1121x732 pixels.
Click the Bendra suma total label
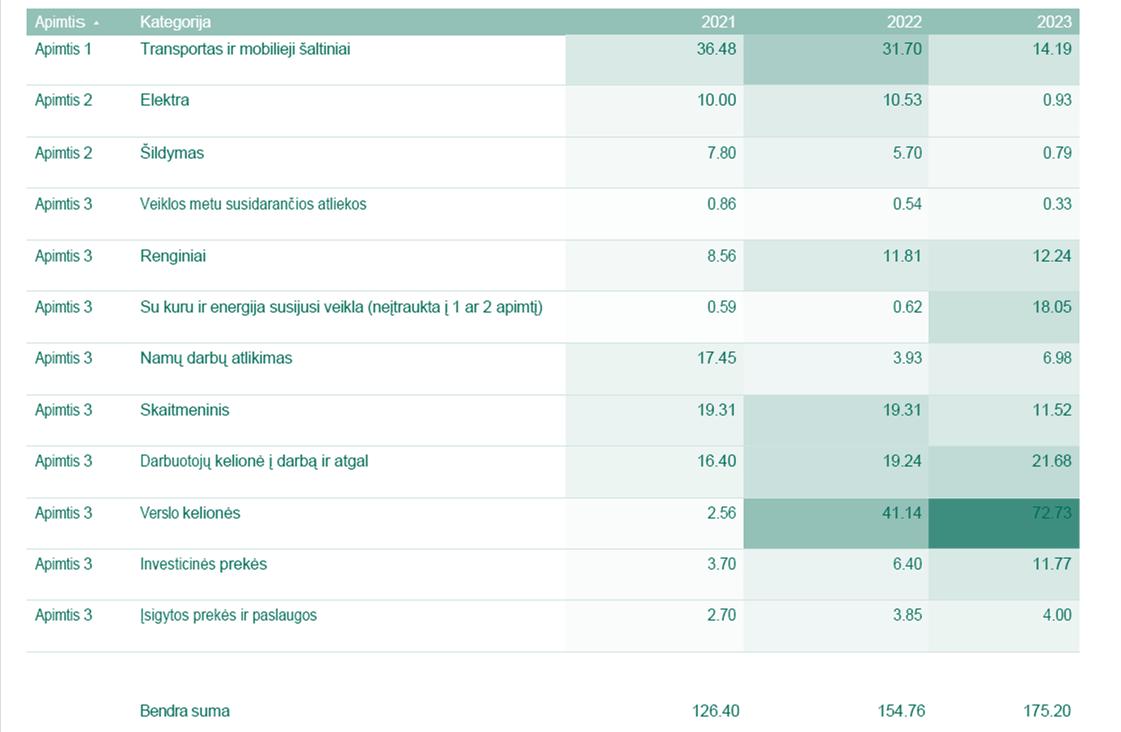[184, 711]
